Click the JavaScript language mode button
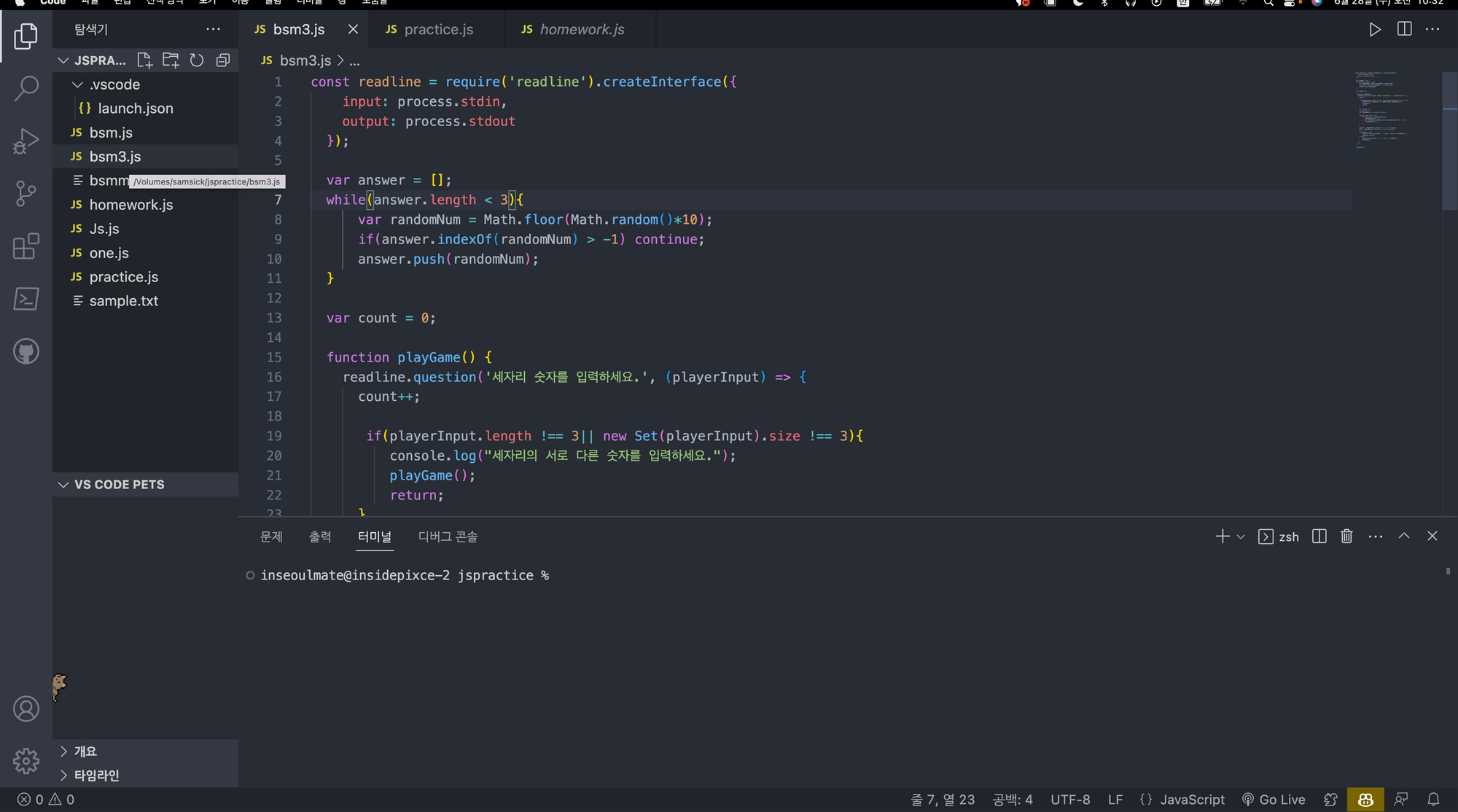The image size is (1458, 812). pyautogui.click(x=1192, y=800)
